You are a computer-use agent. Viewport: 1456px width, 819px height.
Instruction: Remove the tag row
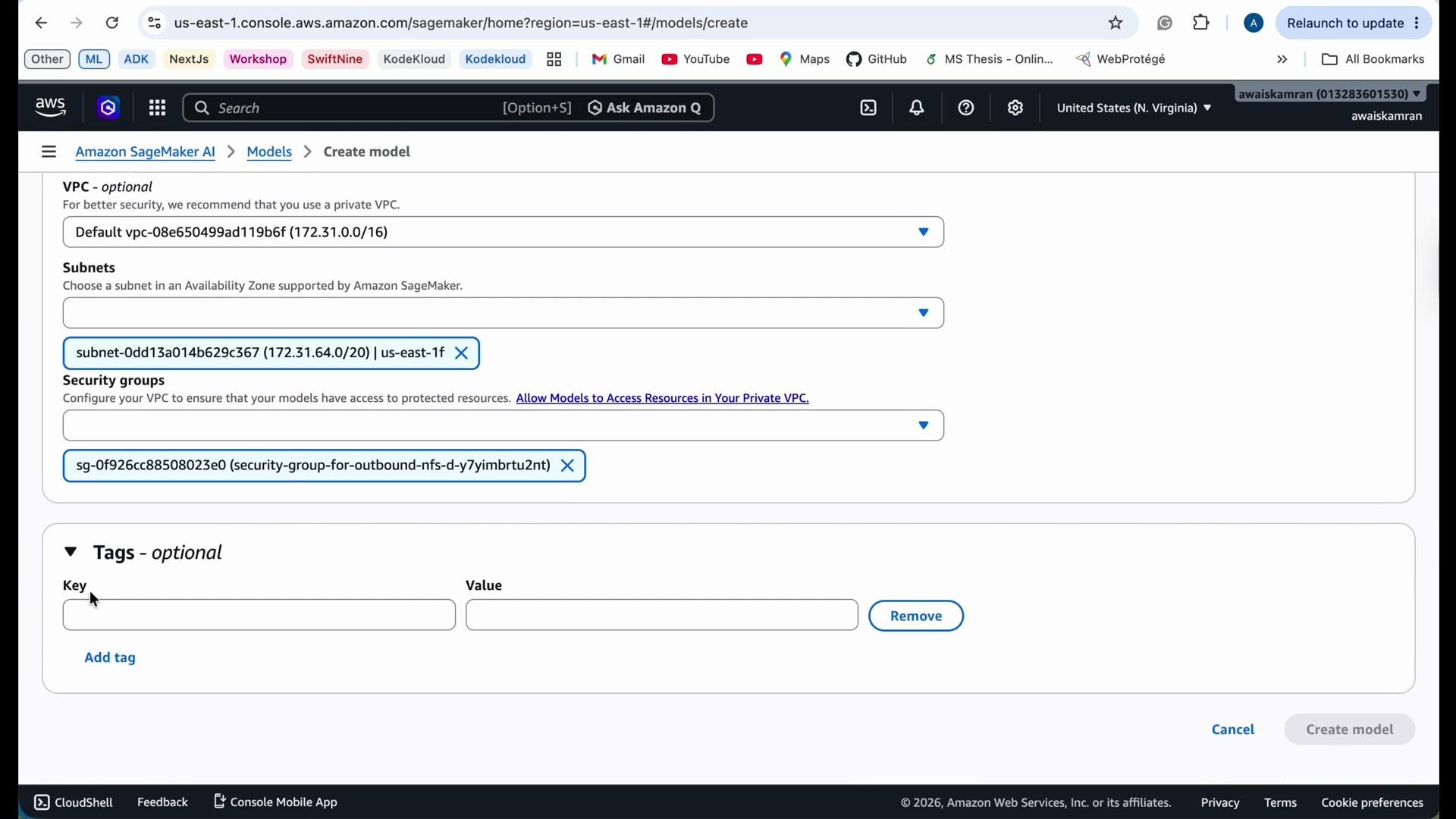917,617
